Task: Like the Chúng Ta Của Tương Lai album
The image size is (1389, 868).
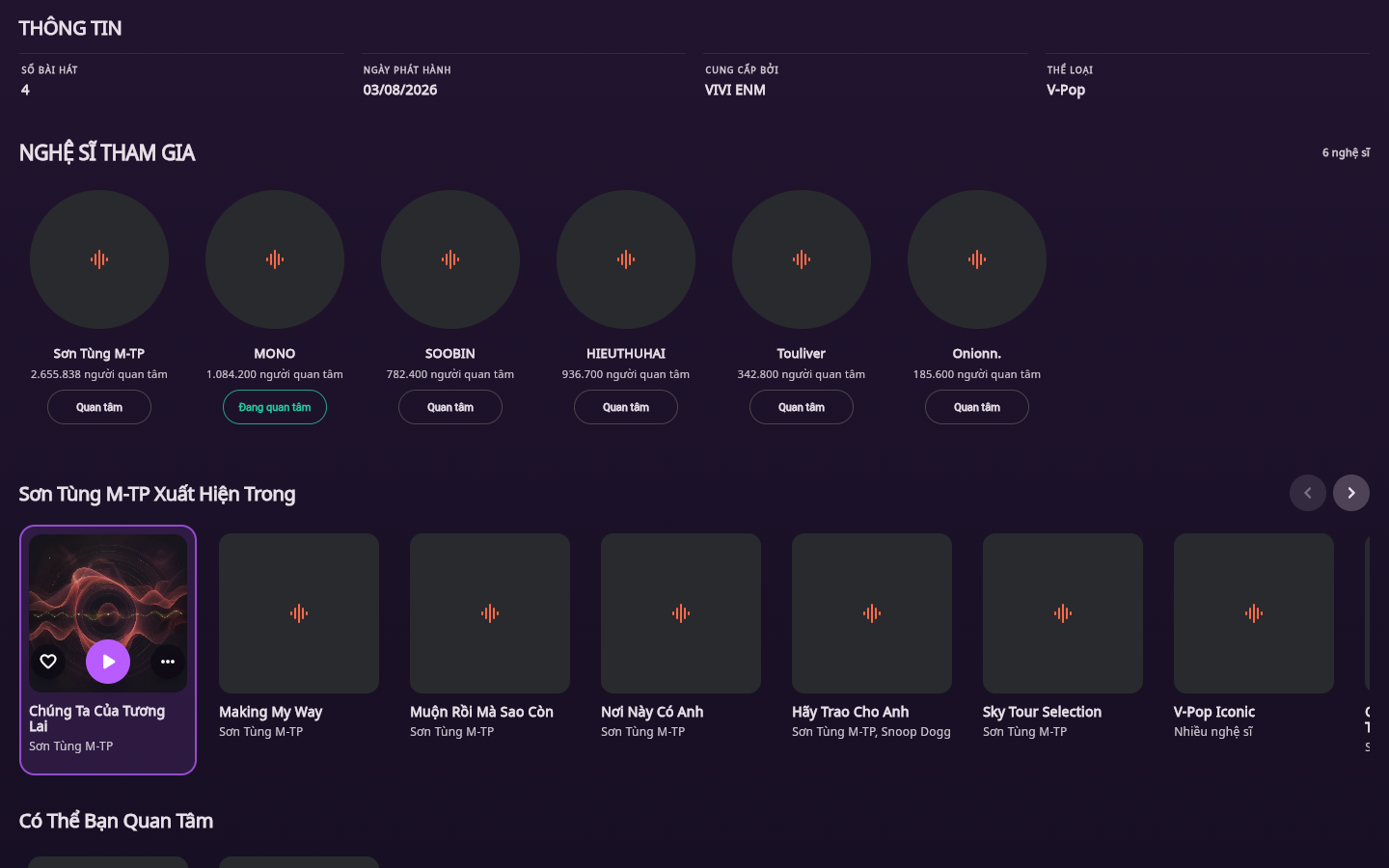Action: (48, 662)
